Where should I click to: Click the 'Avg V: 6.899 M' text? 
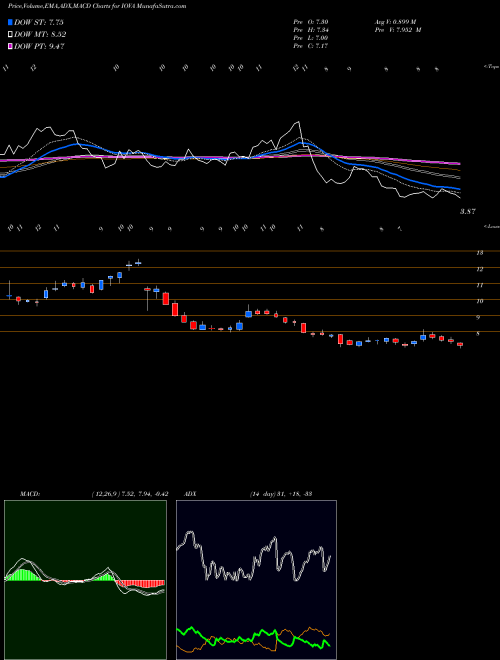[395, 22]
